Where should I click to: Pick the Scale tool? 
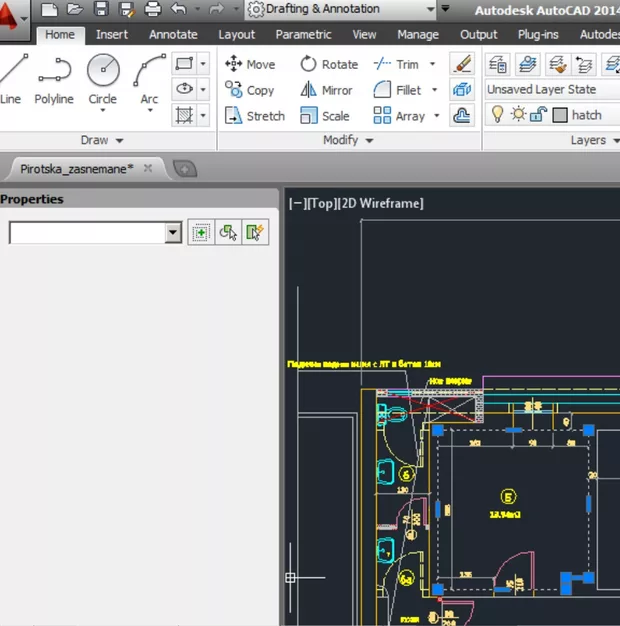click(326, 116)
